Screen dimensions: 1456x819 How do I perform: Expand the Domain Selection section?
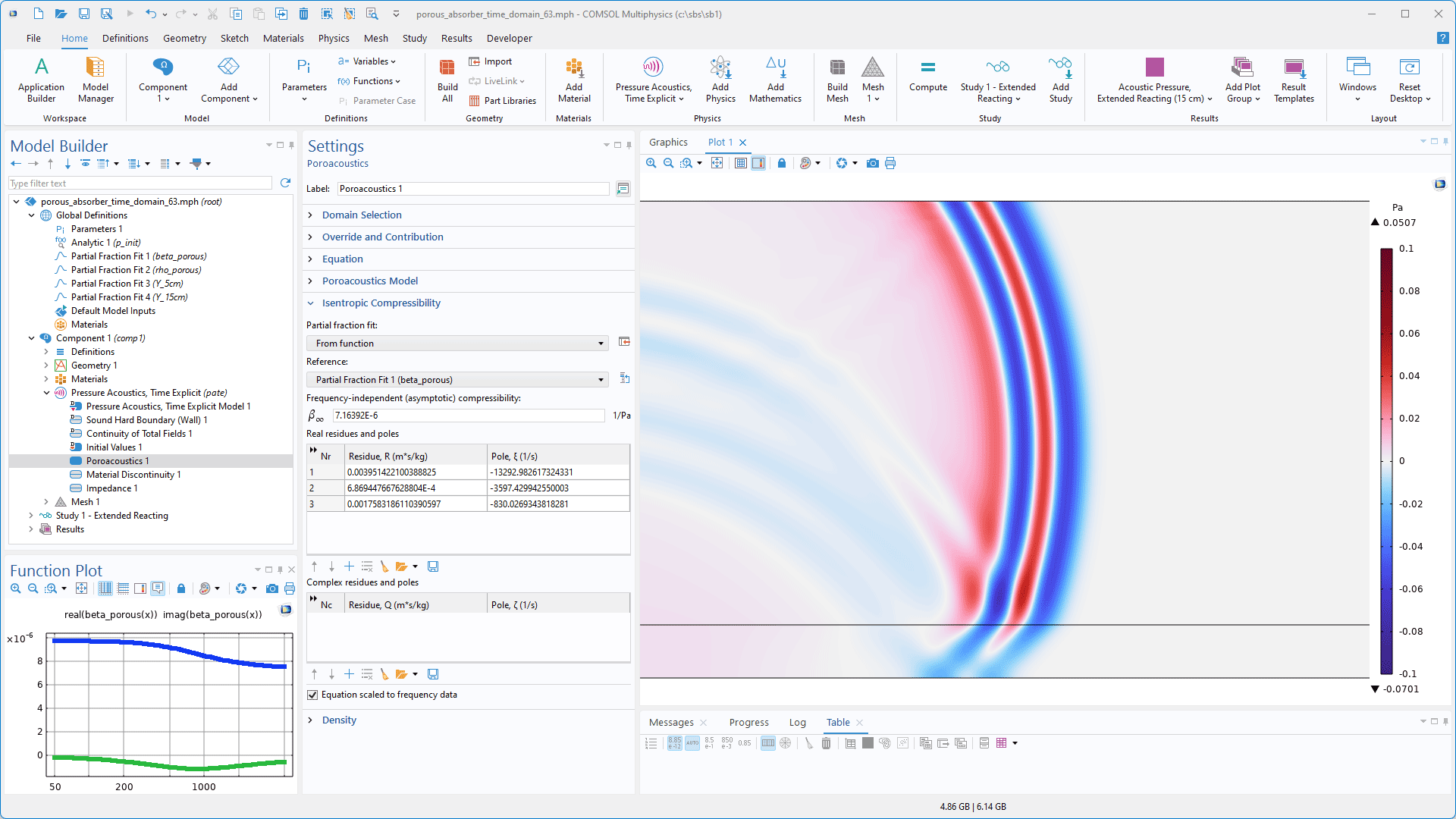[362, 215]
